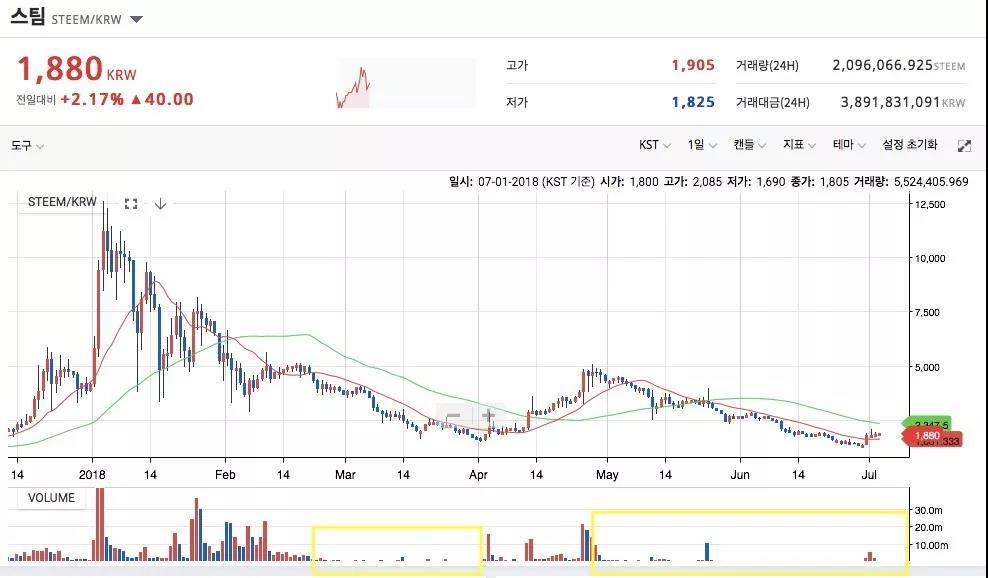
Task: Click the 30.0m volume axis label
Action: (929, 510)
